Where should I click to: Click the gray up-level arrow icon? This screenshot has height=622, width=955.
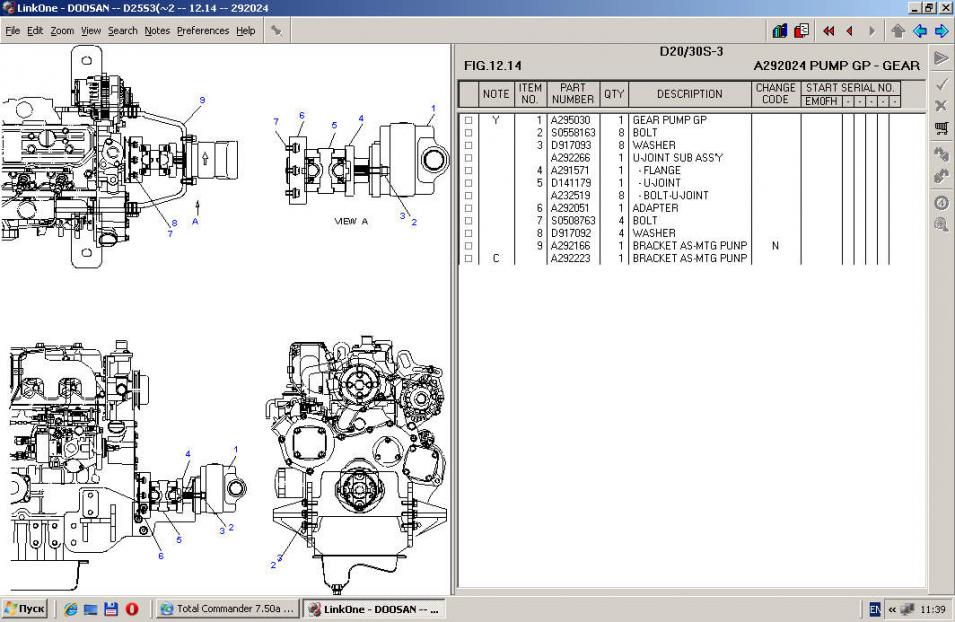898,31
